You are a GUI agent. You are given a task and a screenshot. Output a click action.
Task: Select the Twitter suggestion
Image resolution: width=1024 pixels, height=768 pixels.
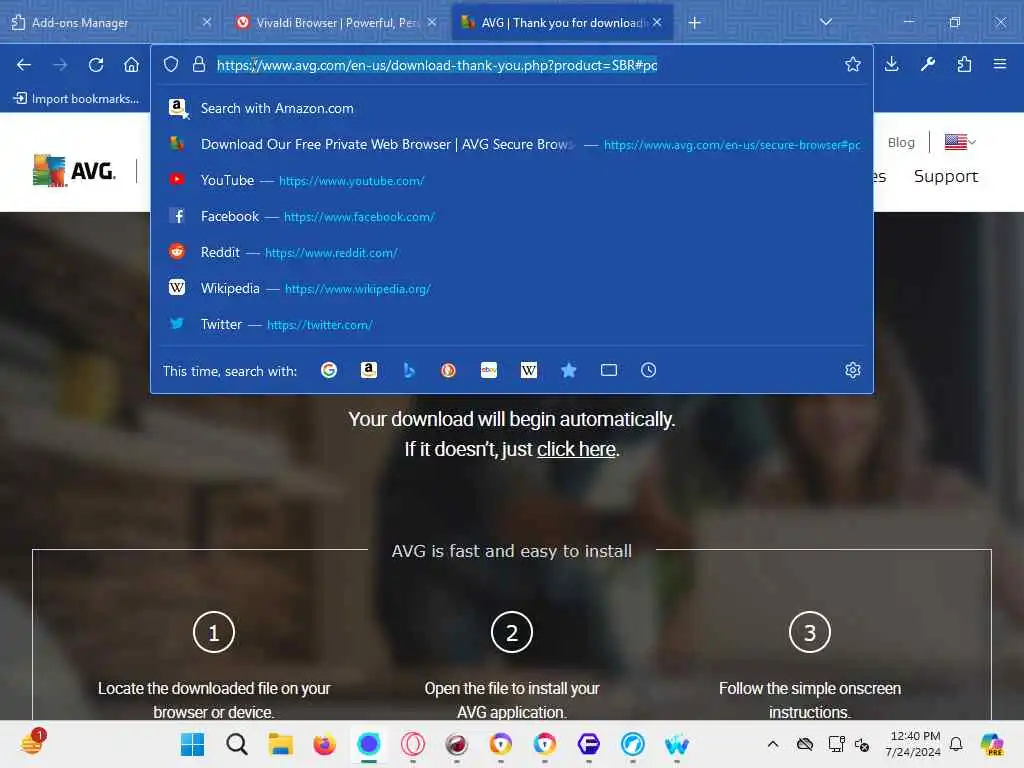click(512, 324)
